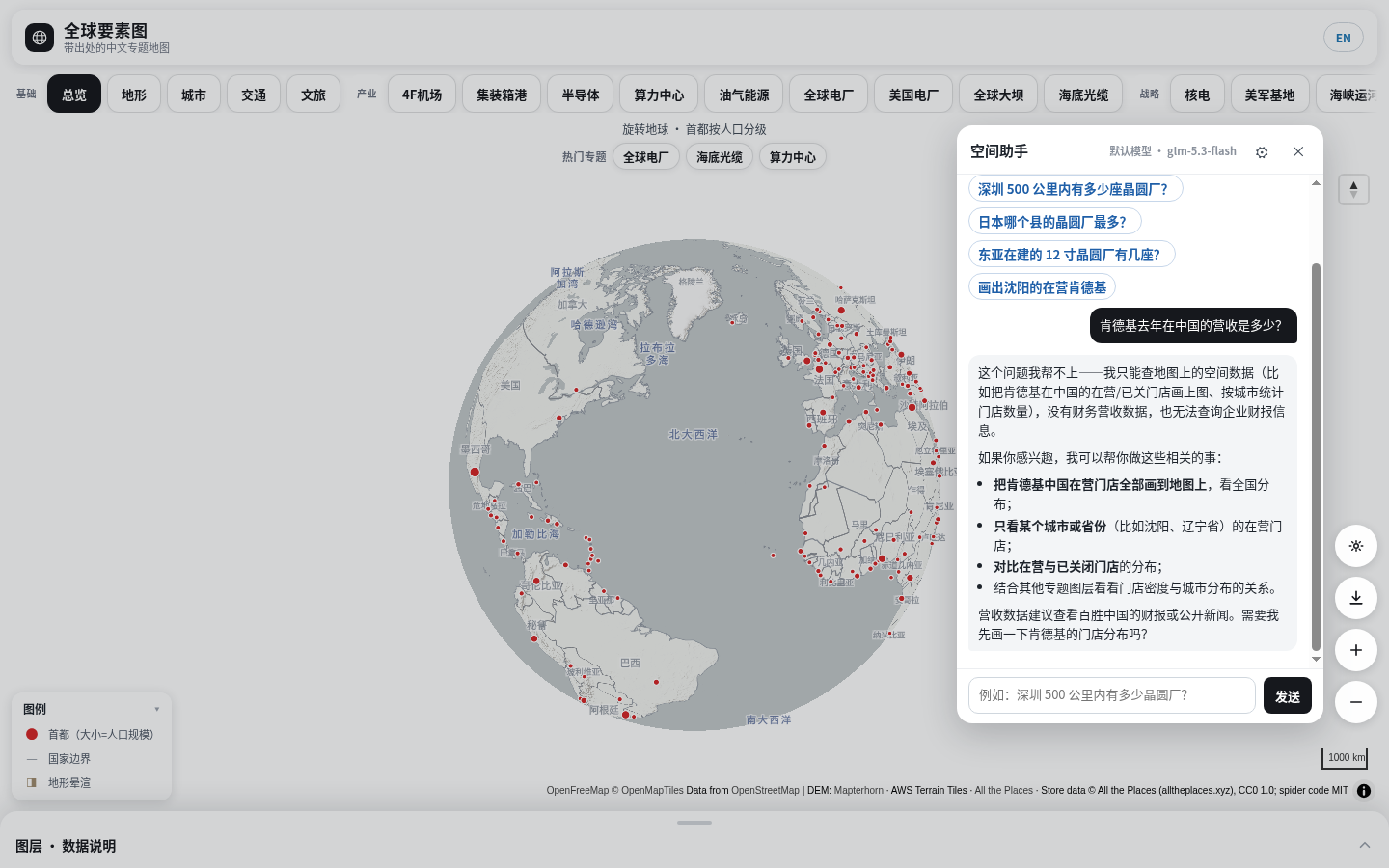Download the map image
The height and width of the screenshot is (868, 1389).
tap(1356, 598)
